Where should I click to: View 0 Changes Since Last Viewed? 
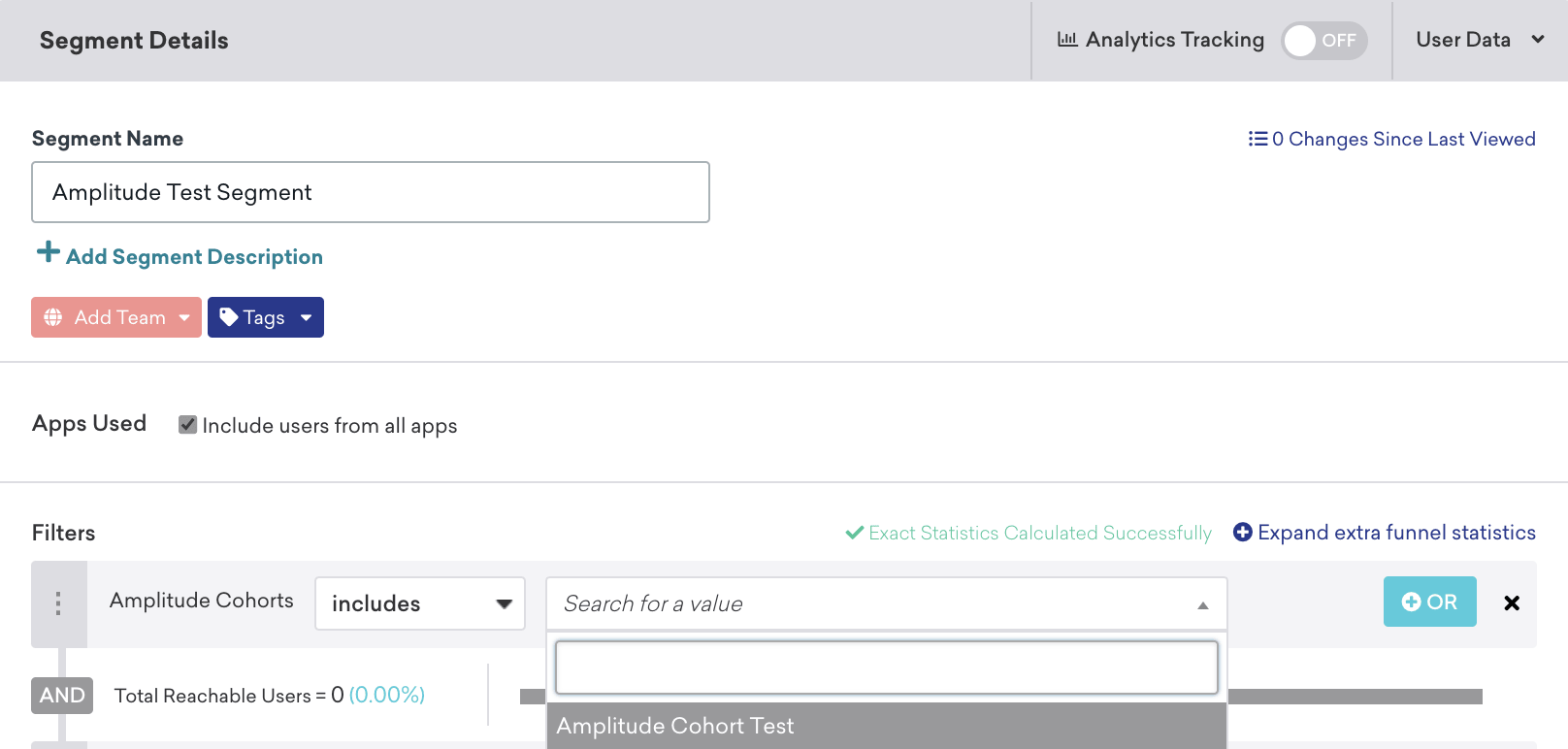coord(1391,139)
